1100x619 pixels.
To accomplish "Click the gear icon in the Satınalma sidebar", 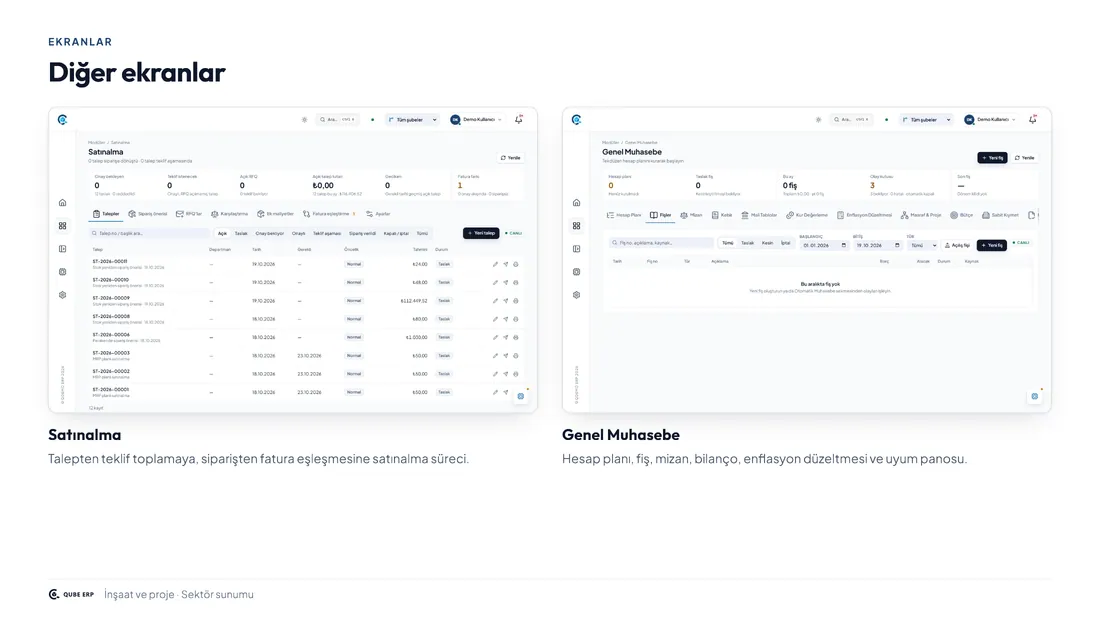I will [x=62, y=295].
